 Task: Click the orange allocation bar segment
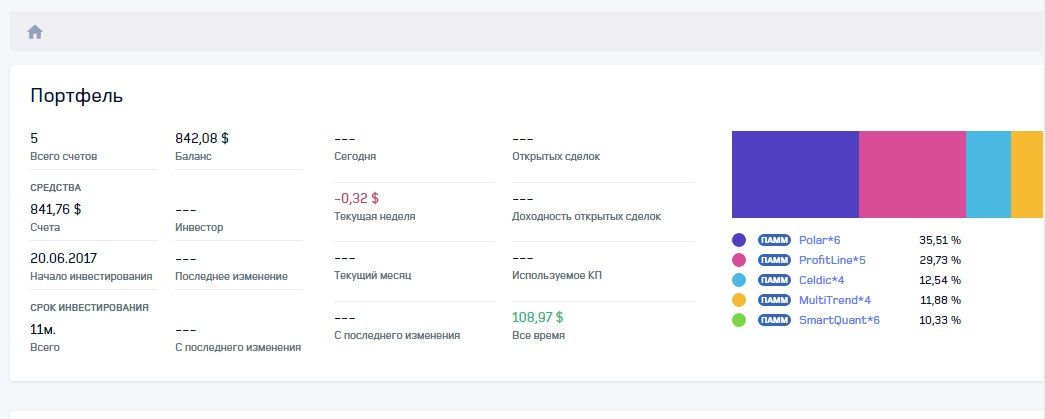click(x=1027, y=174)
